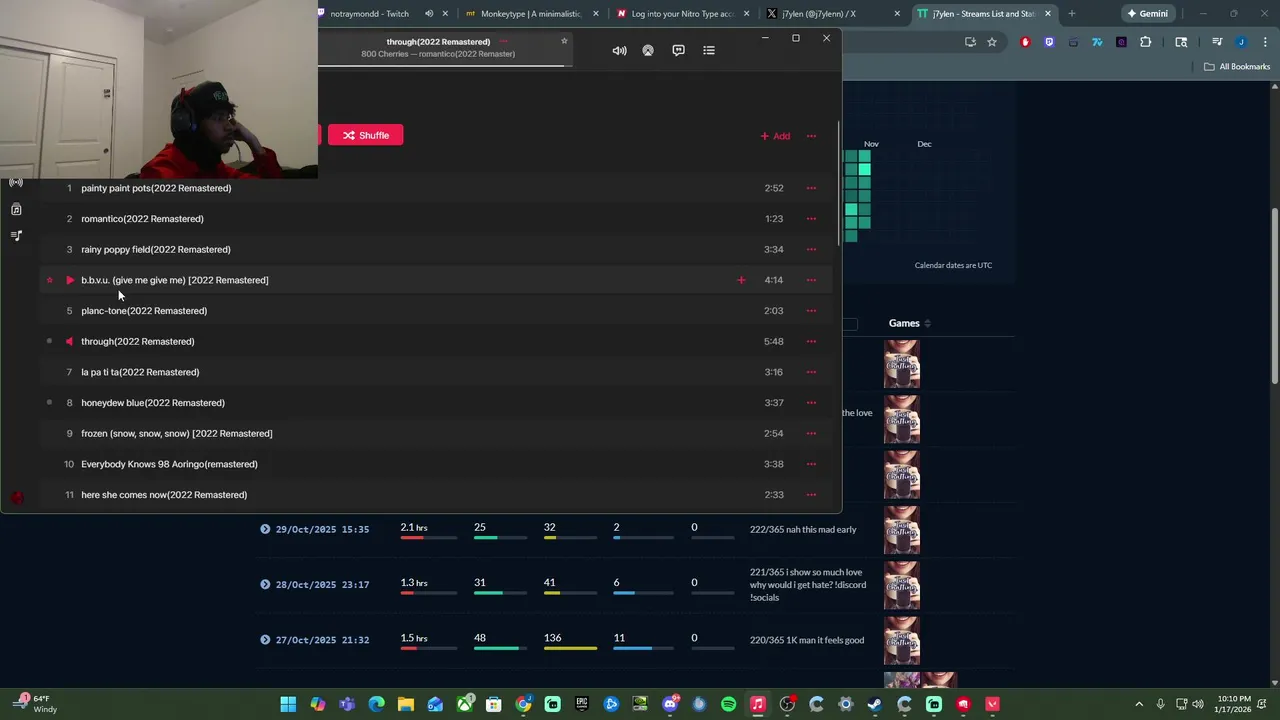The height and width of the screenshot is (720, 1280).
Task: Add b.b.v.u. track with plus icon
Action: point(741,280)
